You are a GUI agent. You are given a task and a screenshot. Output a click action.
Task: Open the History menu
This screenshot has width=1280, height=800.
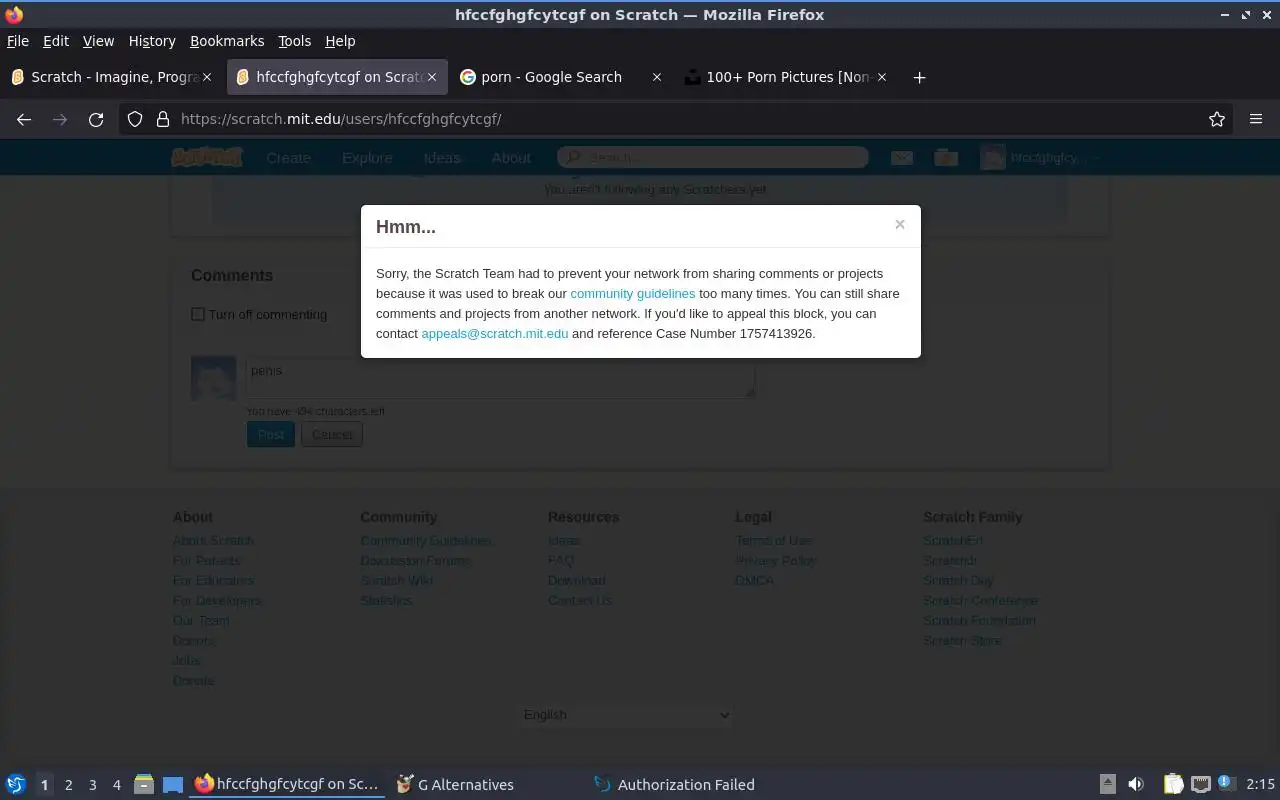(152, 41)
